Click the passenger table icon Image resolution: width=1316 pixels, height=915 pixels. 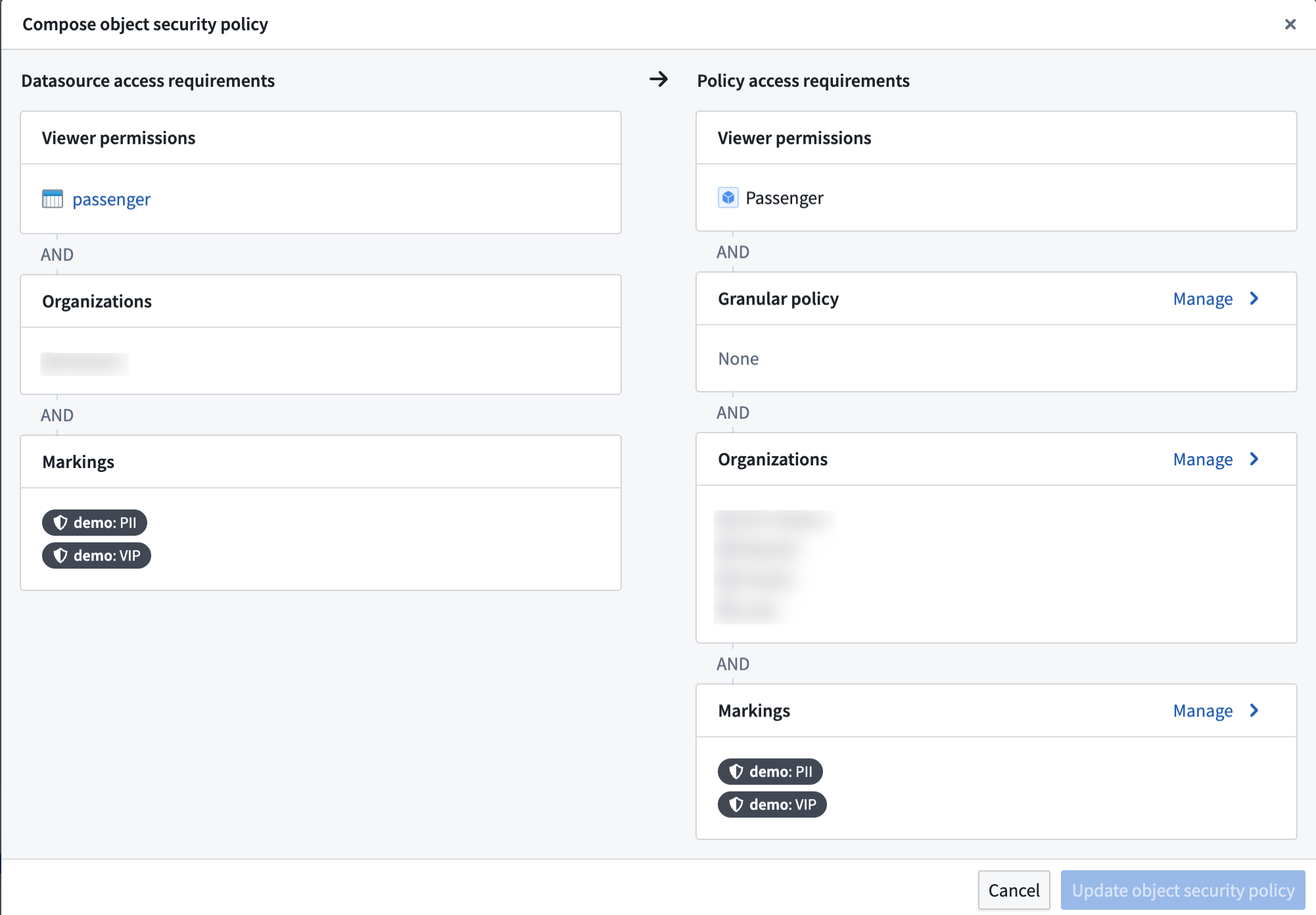(54, 199)
